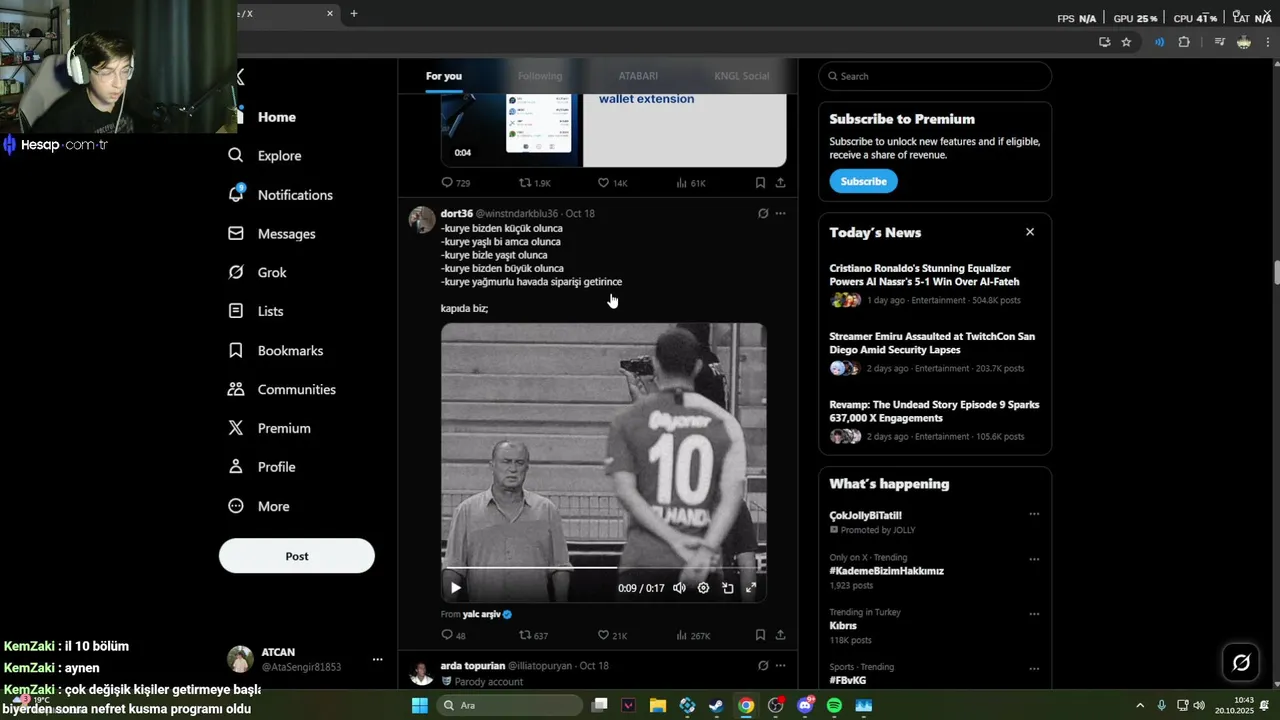This screenshot has width=1280, height=720.
Task: Switch to the ATABARI tab
Action: coord(638,76)
